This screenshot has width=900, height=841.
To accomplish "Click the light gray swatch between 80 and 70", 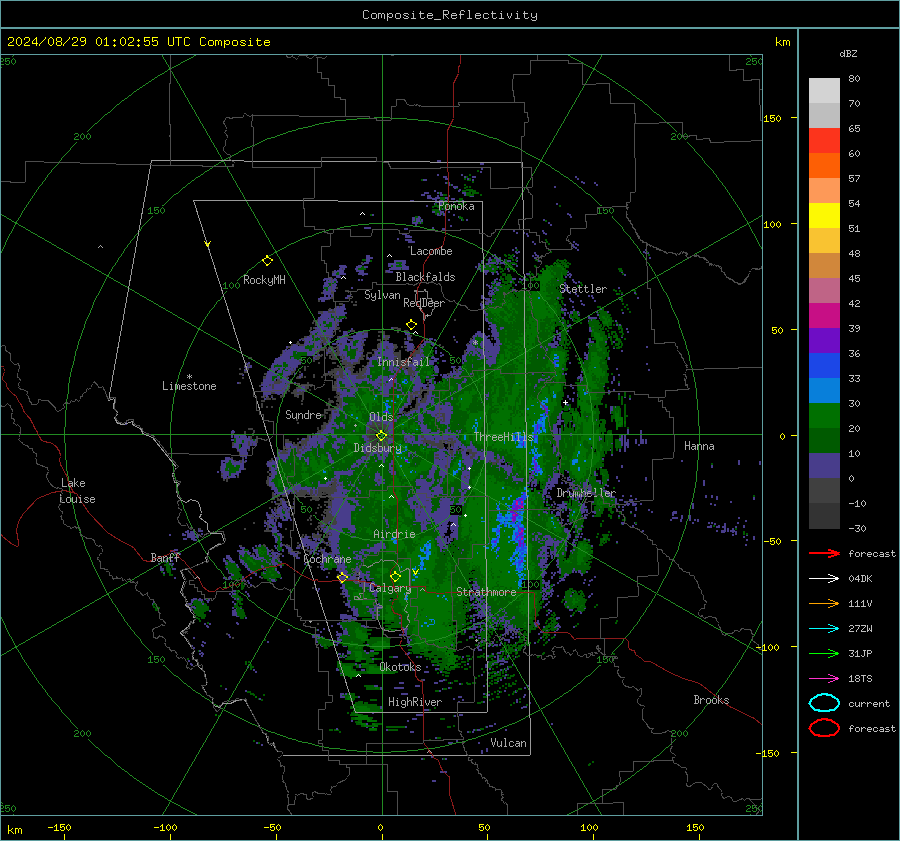I will [x=824, y=91].
